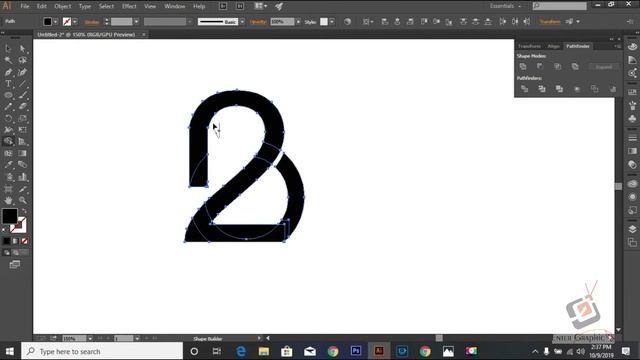Select the Direct Selection tool

point(22,49)
